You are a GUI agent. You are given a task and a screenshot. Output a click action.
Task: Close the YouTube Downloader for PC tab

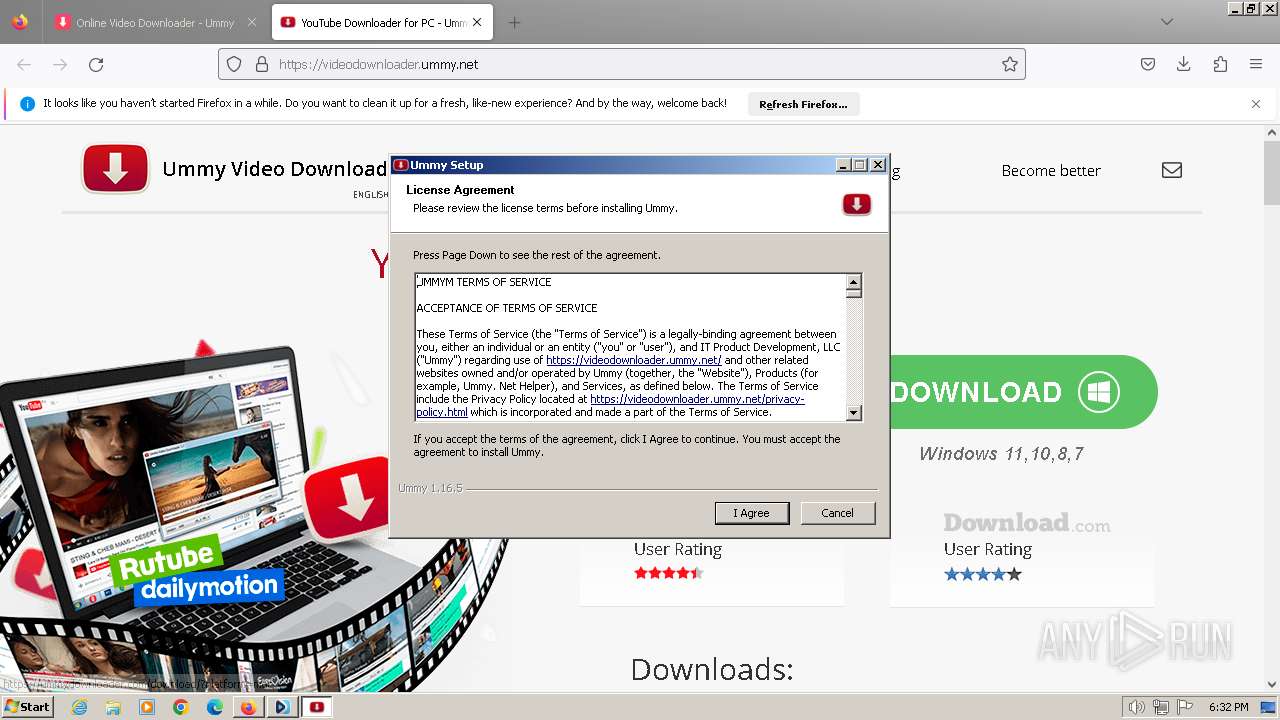(x=478, y=22)
